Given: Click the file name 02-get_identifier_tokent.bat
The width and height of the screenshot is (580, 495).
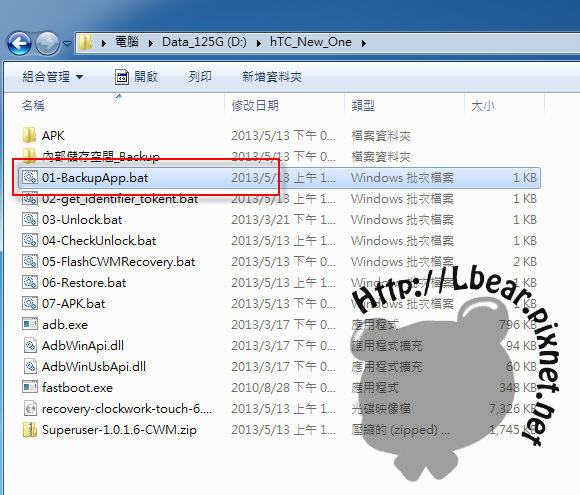Looking at the screenshot, I should 120,199.
